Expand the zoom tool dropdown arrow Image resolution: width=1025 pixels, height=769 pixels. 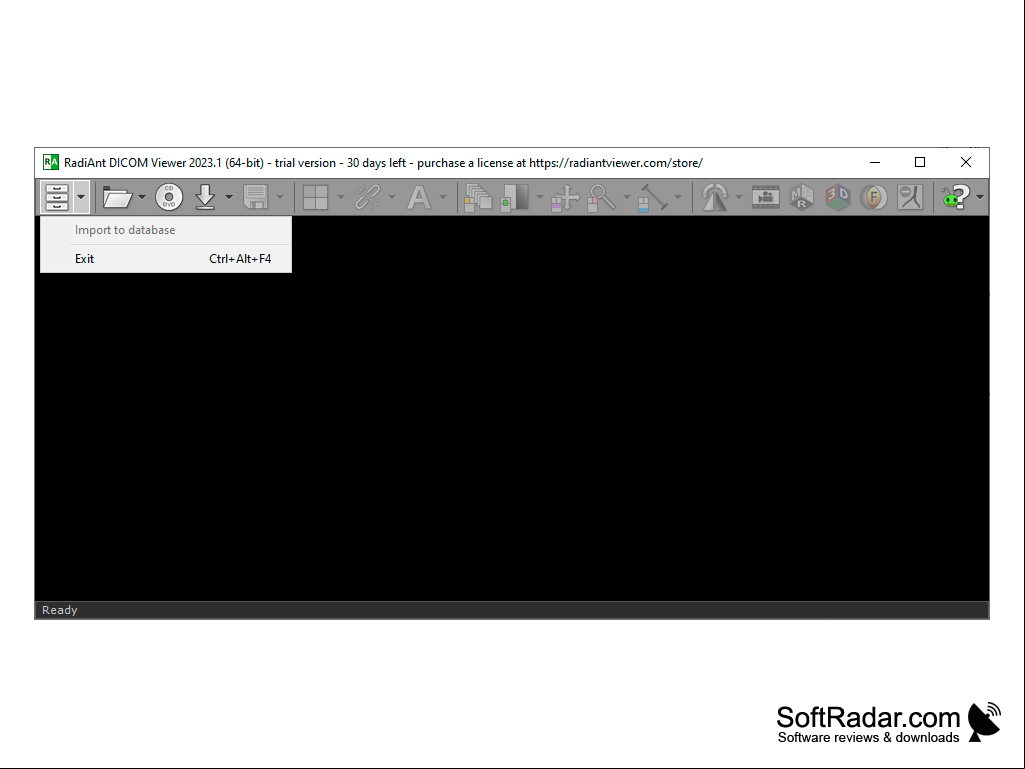coord(626,197)
